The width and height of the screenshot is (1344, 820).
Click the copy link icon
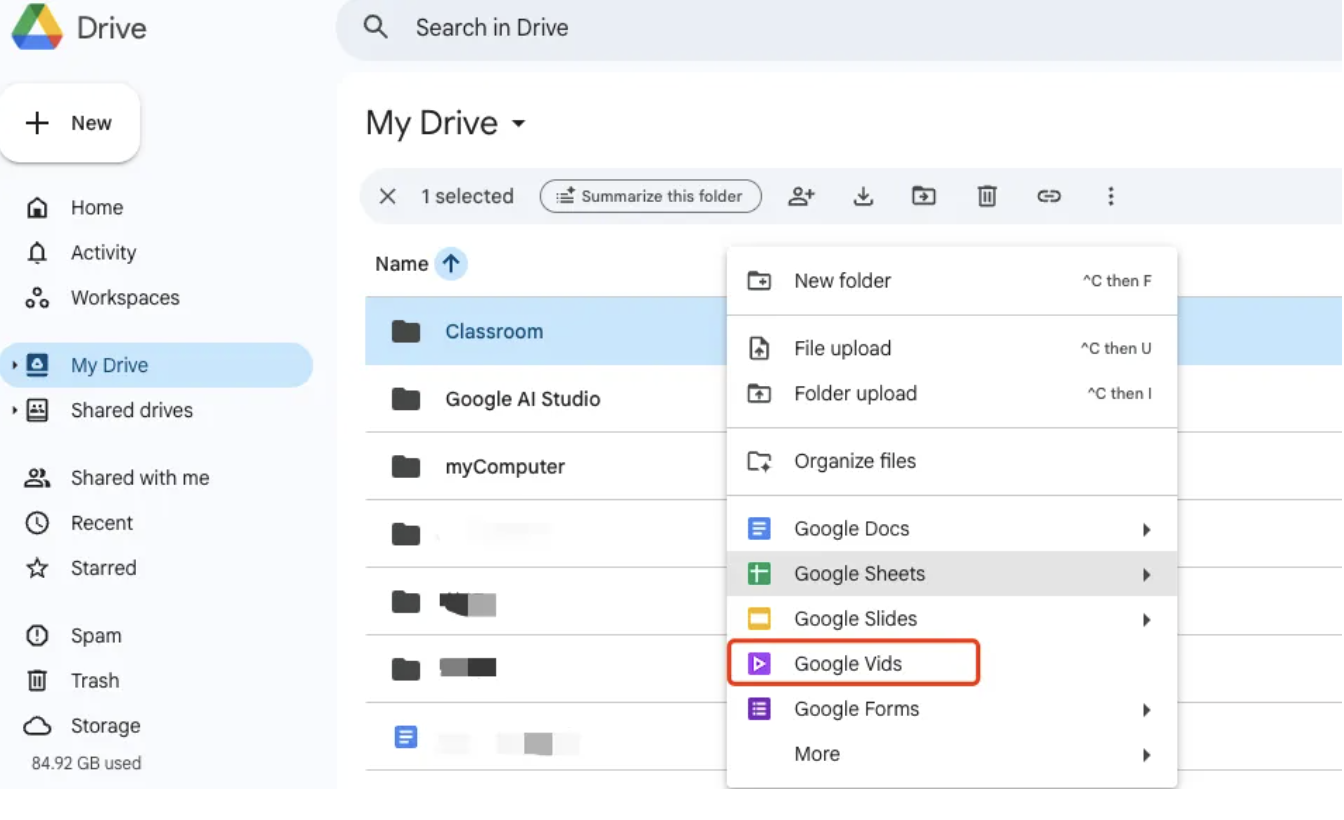tap(1048, 196)
